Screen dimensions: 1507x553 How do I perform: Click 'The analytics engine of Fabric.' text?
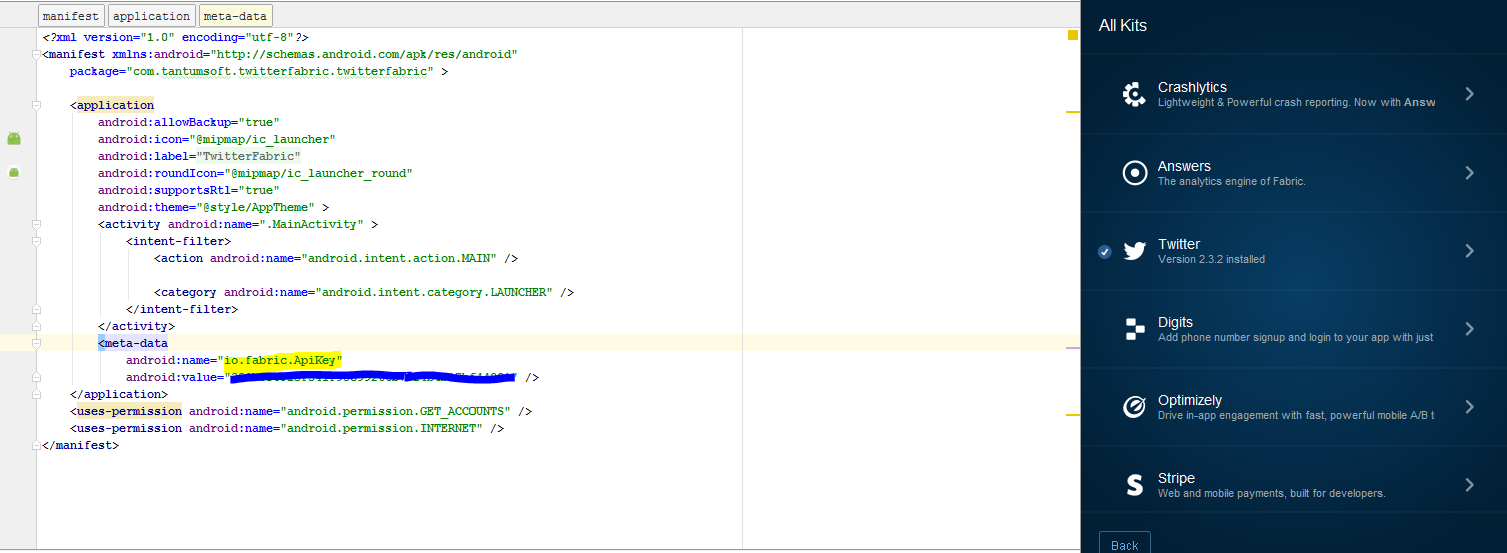[1232, 181]
